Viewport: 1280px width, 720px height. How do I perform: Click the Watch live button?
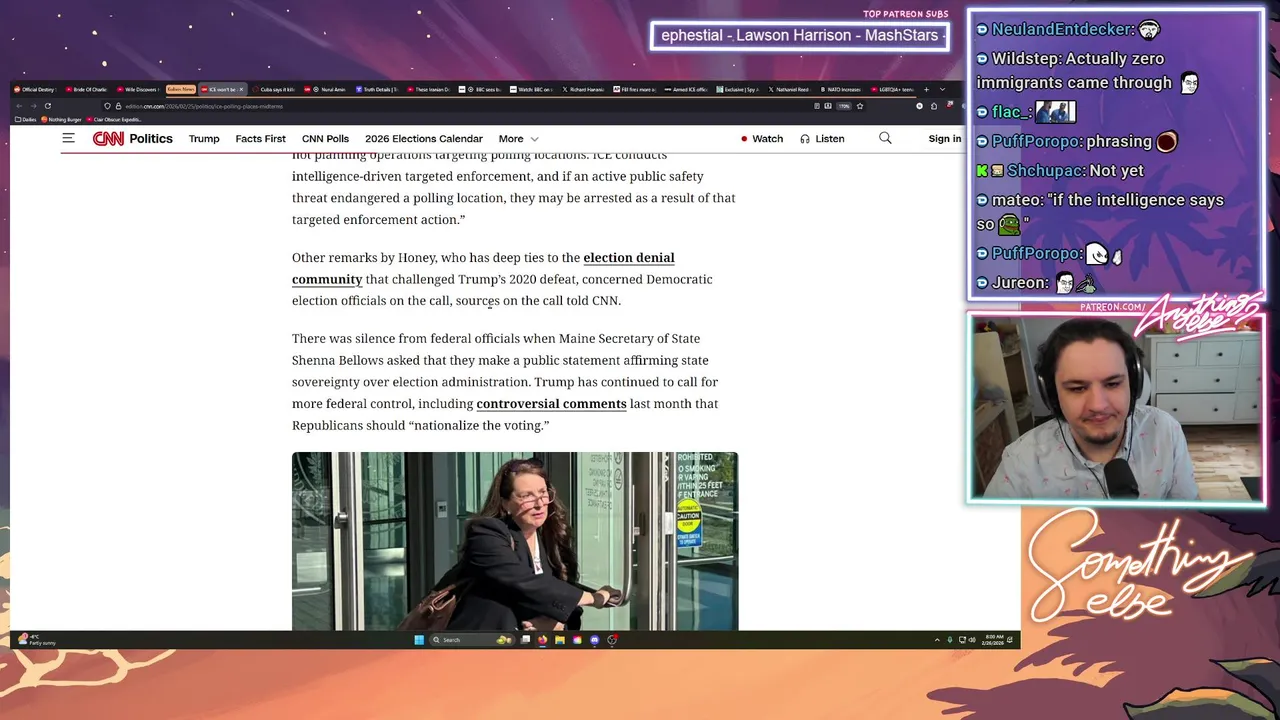click(762, 139)
